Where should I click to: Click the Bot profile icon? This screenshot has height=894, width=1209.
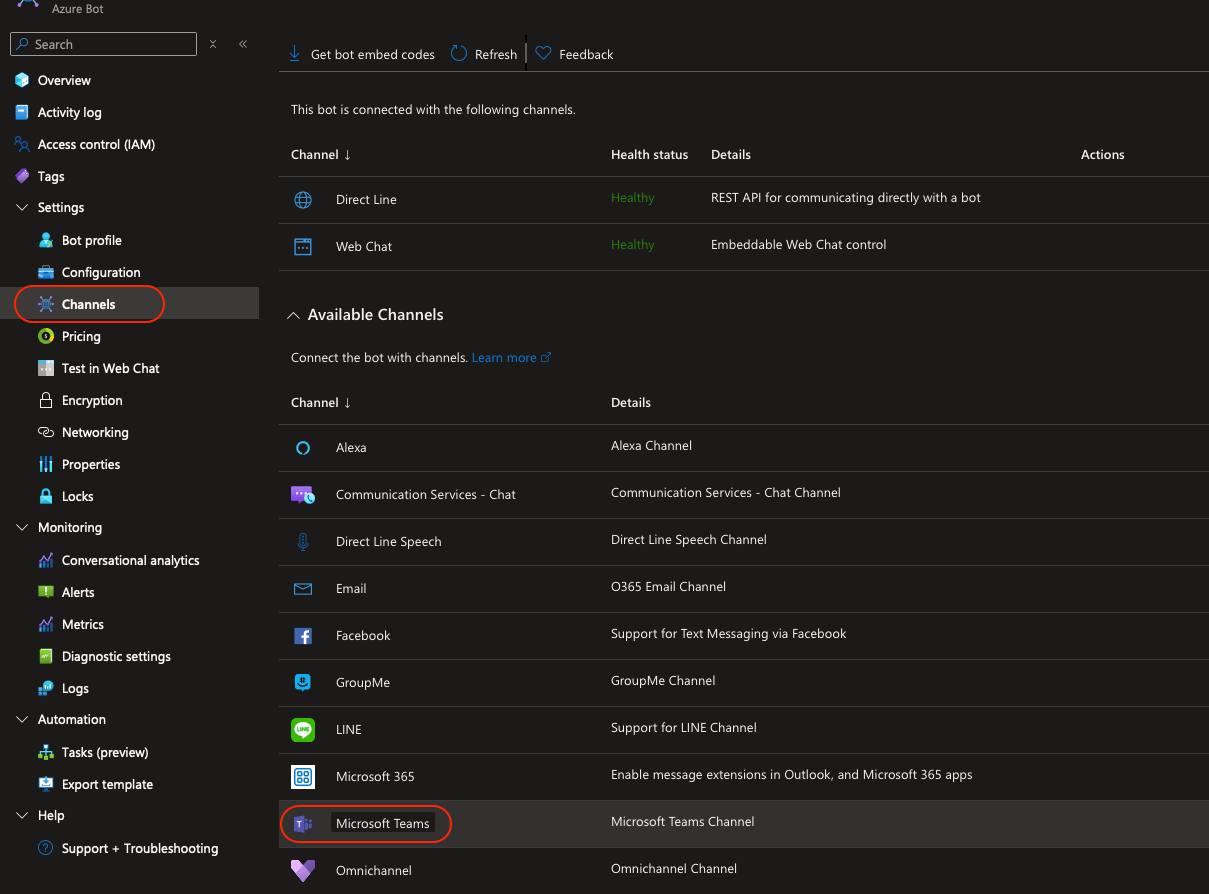point(46,240)
